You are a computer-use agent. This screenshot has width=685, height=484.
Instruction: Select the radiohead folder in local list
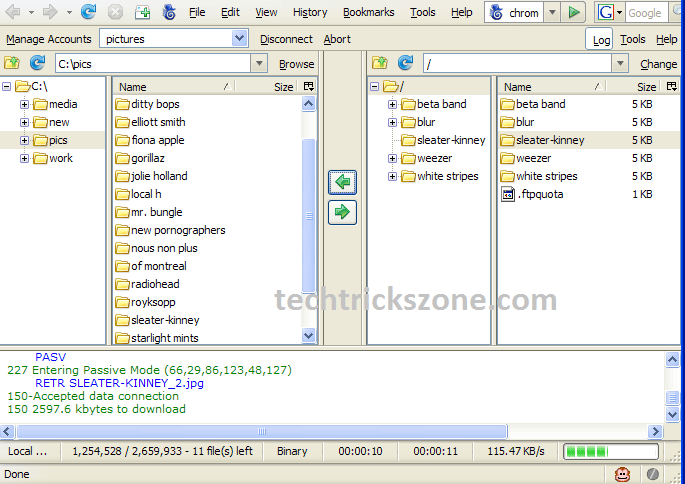click(155, 284)
